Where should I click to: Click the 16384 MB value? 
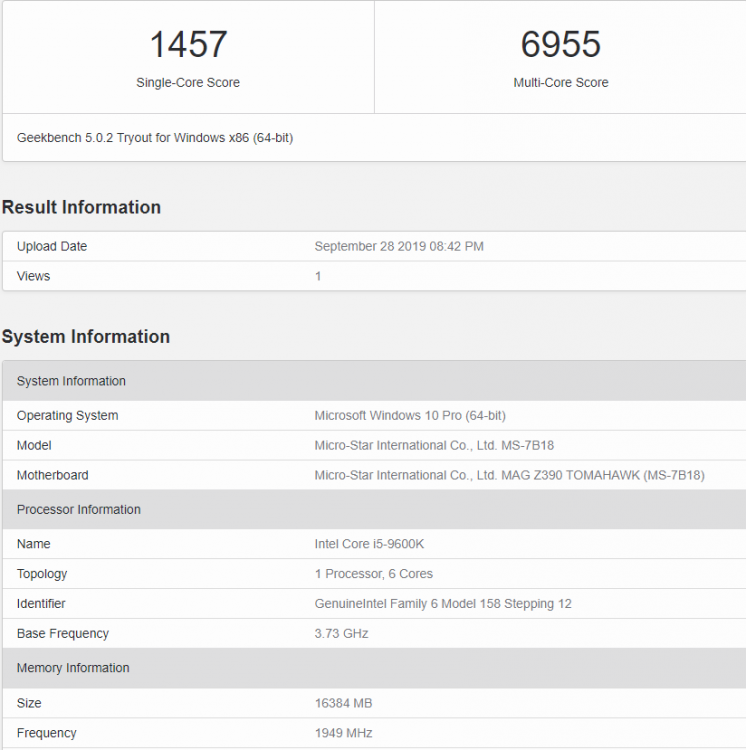tap(343, 703)
